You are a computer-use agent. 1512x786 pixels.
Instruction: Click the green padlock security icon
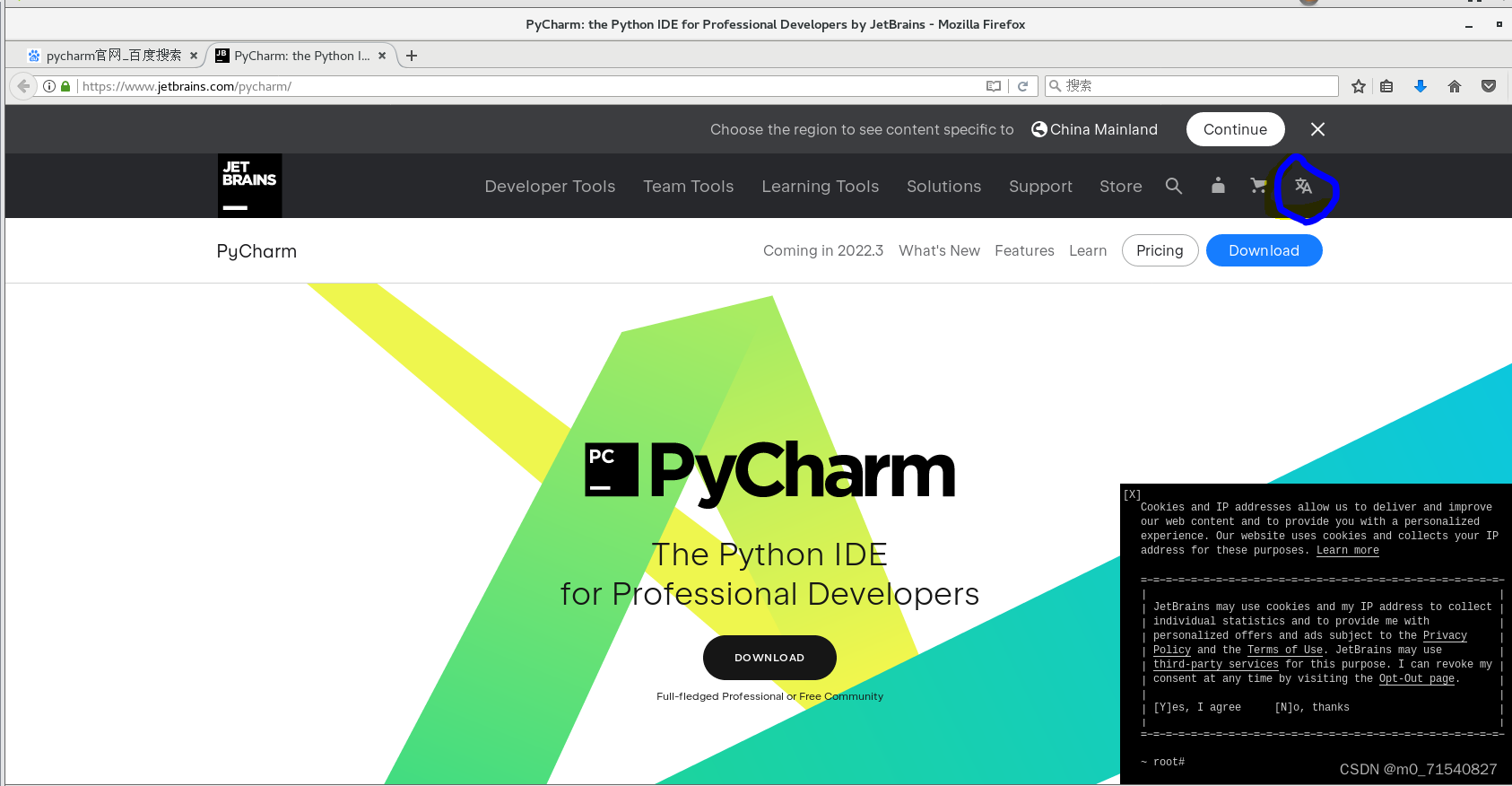pos(65,86)
